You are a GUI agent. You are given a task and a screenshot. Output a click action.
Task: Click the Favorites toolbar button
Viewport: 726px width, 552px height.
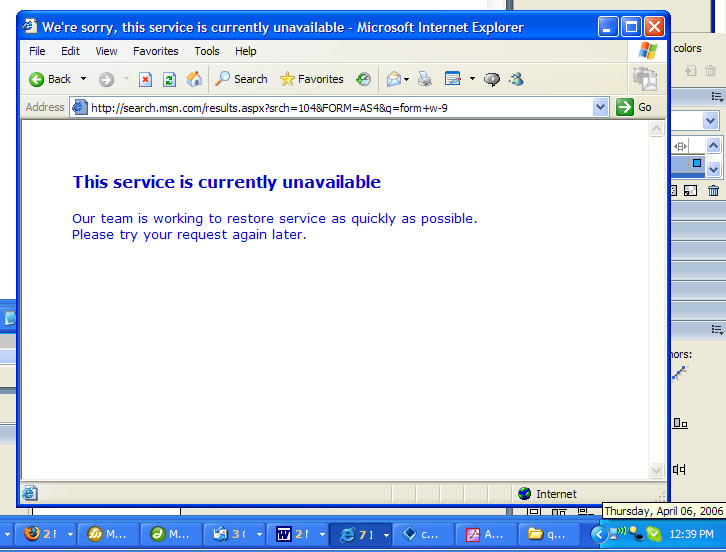[x=311, y=79]
